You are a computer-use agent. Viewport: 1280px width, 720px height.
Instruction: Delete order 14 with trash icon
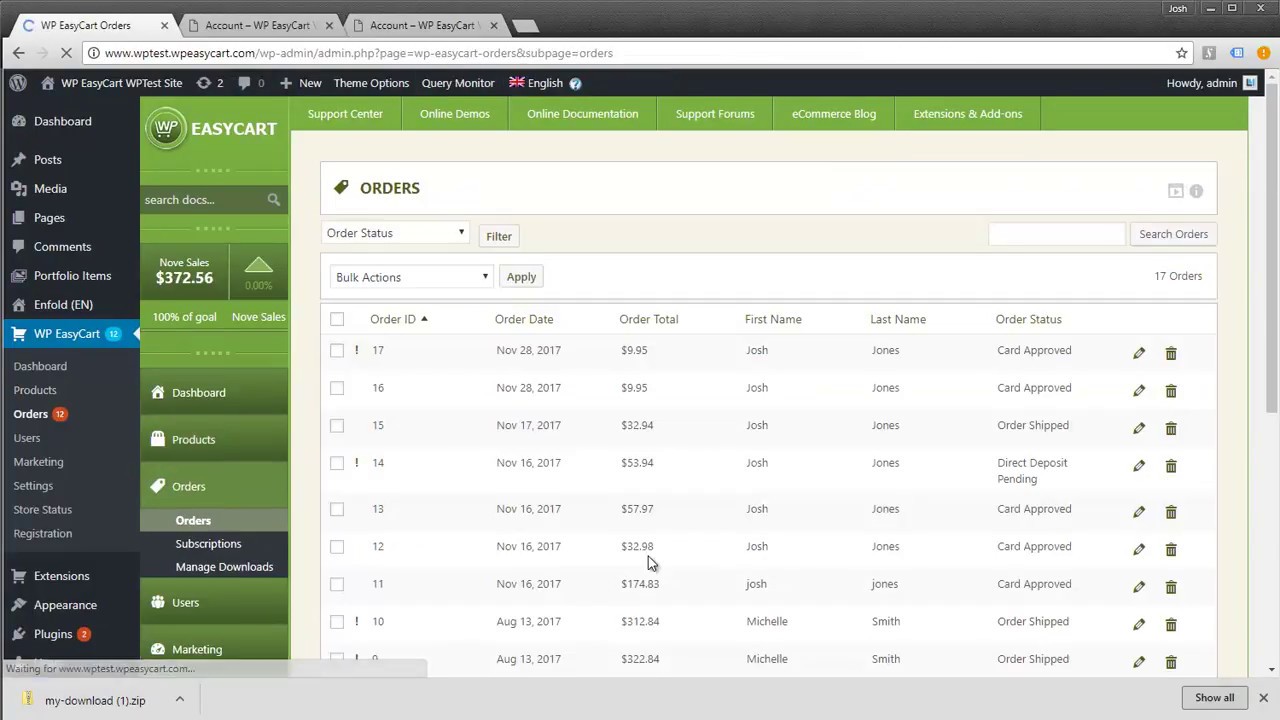click(1171, 465)
